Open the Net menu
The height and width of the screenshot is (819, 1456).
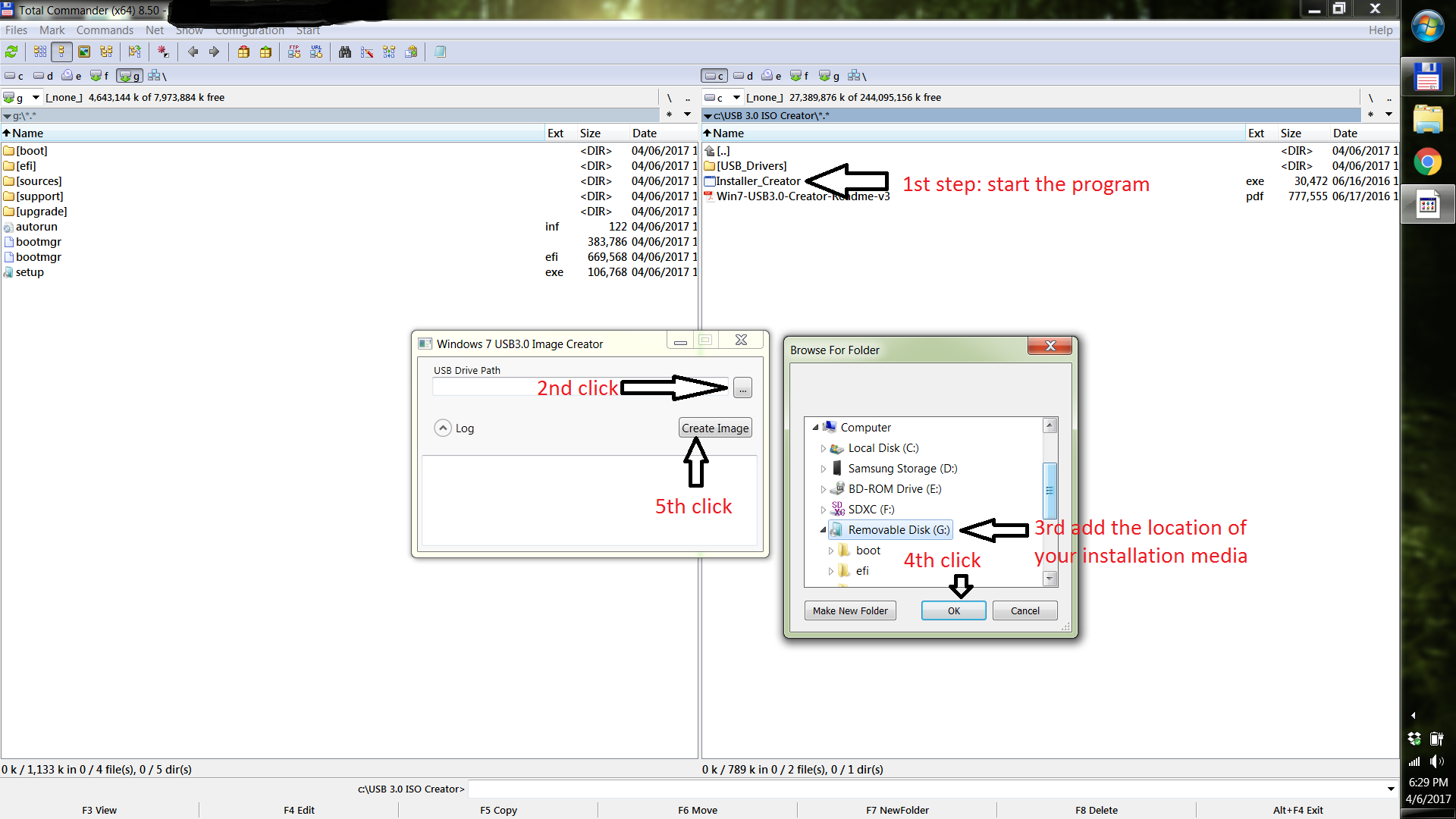[155, 30]
